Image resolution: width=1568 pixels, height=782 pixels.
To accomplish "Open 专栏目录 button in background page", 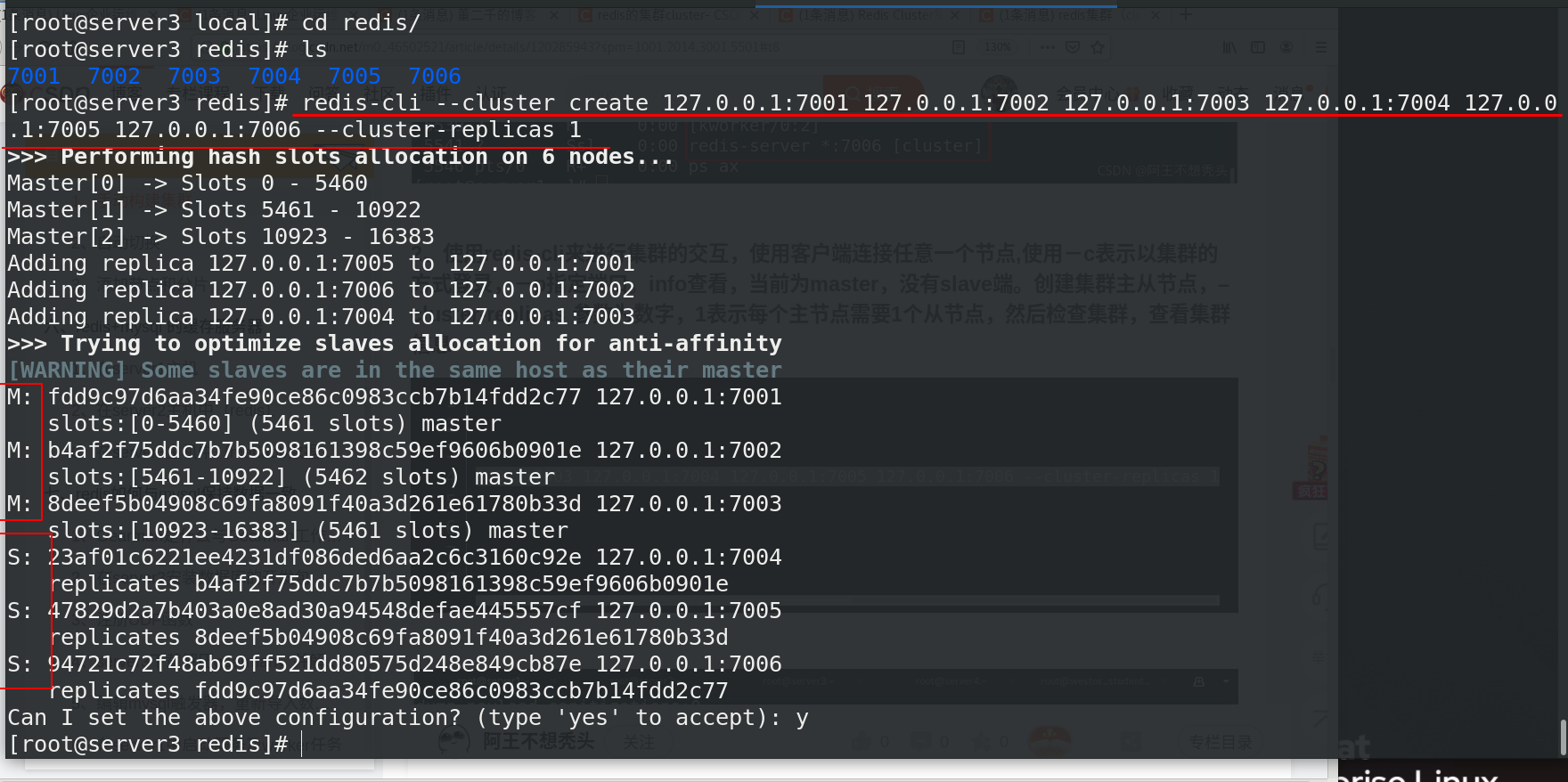I will click(x=1221, y=742).
